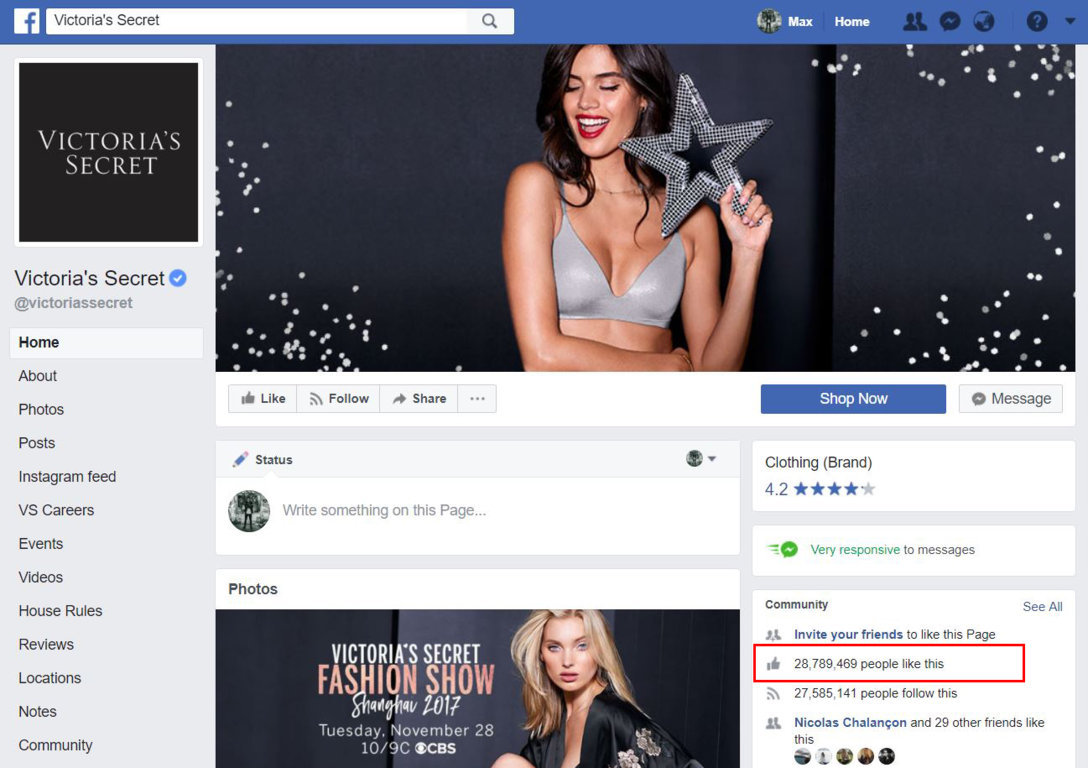Screen dimensions: 1088x768
Task: Click the Photos section heading
Action: (253, 589)
